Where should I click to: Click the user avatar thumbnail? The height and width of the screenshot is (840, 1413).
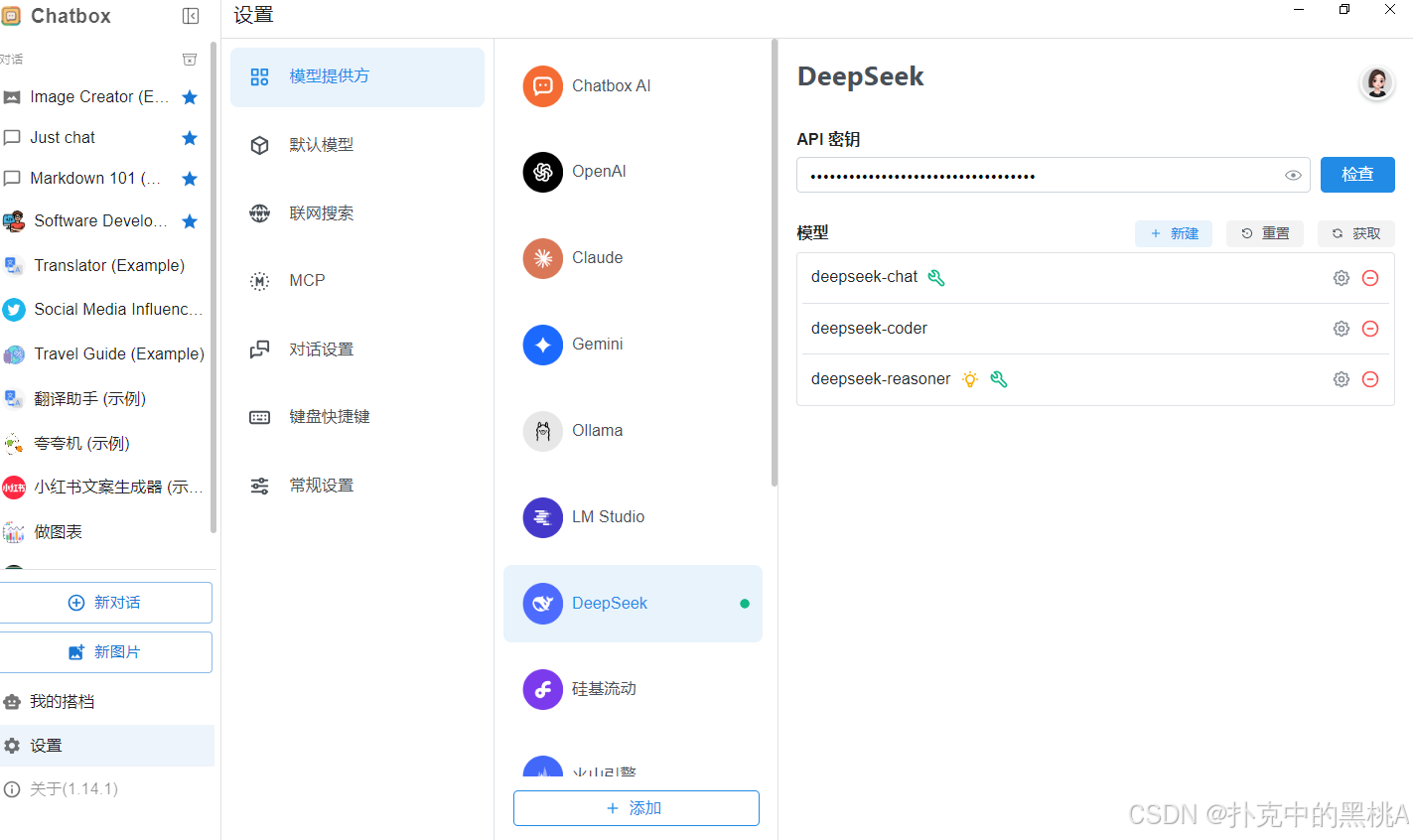click(x=1376, y=83)
